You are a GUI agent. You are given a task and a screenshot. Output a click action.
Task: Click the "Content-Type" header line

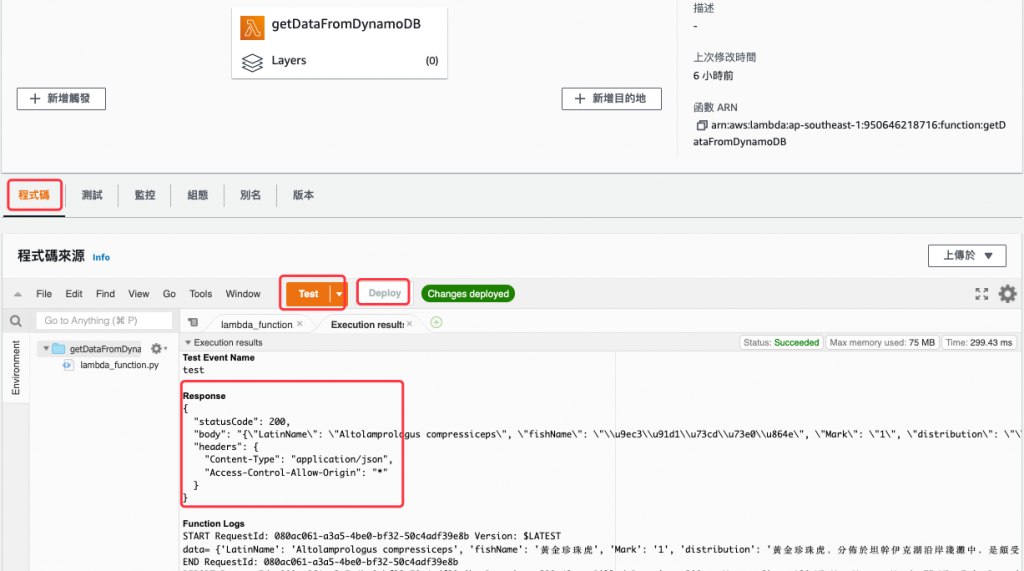pyautogui.click(x=298, y=459)
